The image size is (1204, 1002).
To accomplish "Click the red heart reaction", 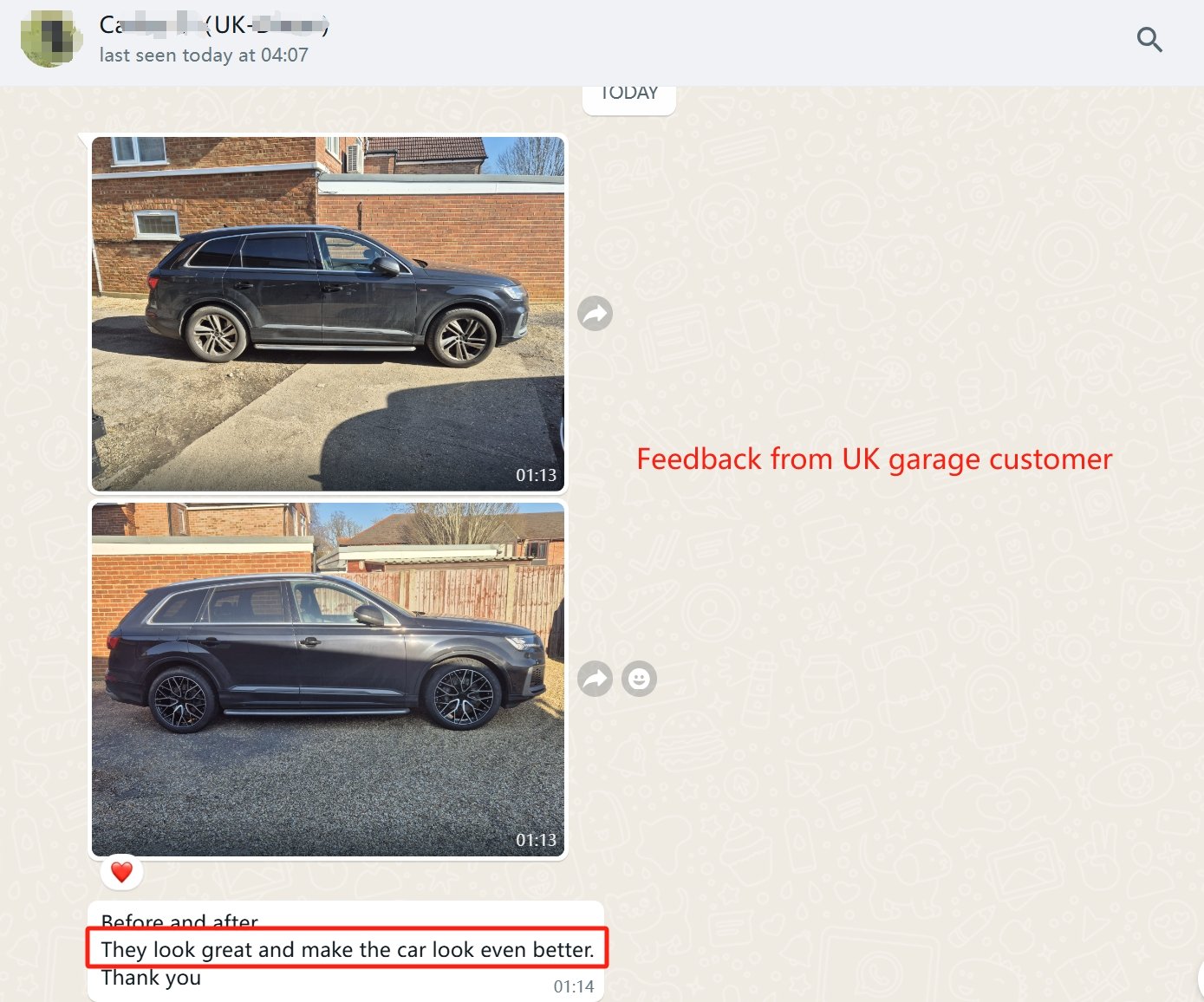I will pyautogui.click(x=122, y=872).
